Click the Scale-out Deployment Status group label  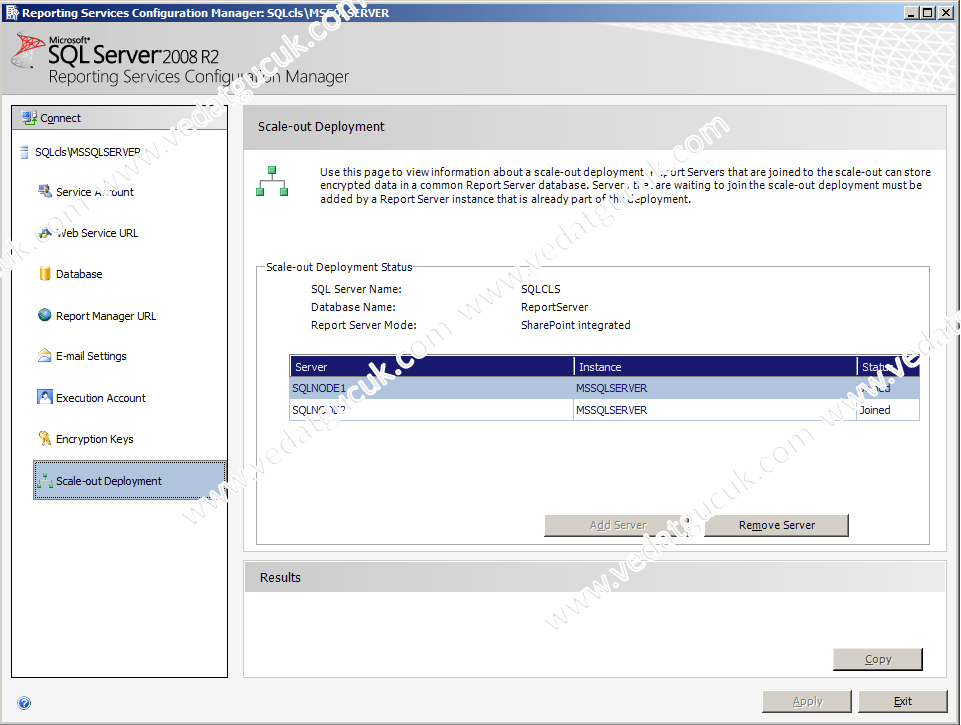coord(339,267)
